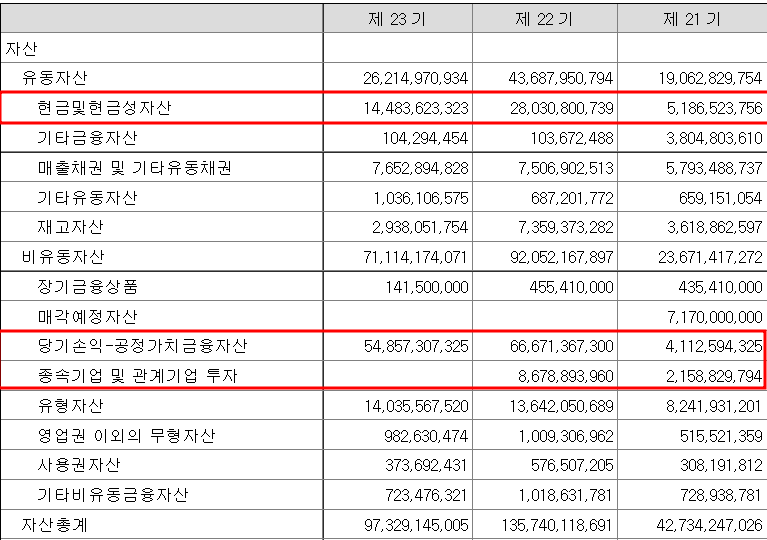Click the value 435,410,000
Screen dimensions: 767x540
[x=720, y=287]
